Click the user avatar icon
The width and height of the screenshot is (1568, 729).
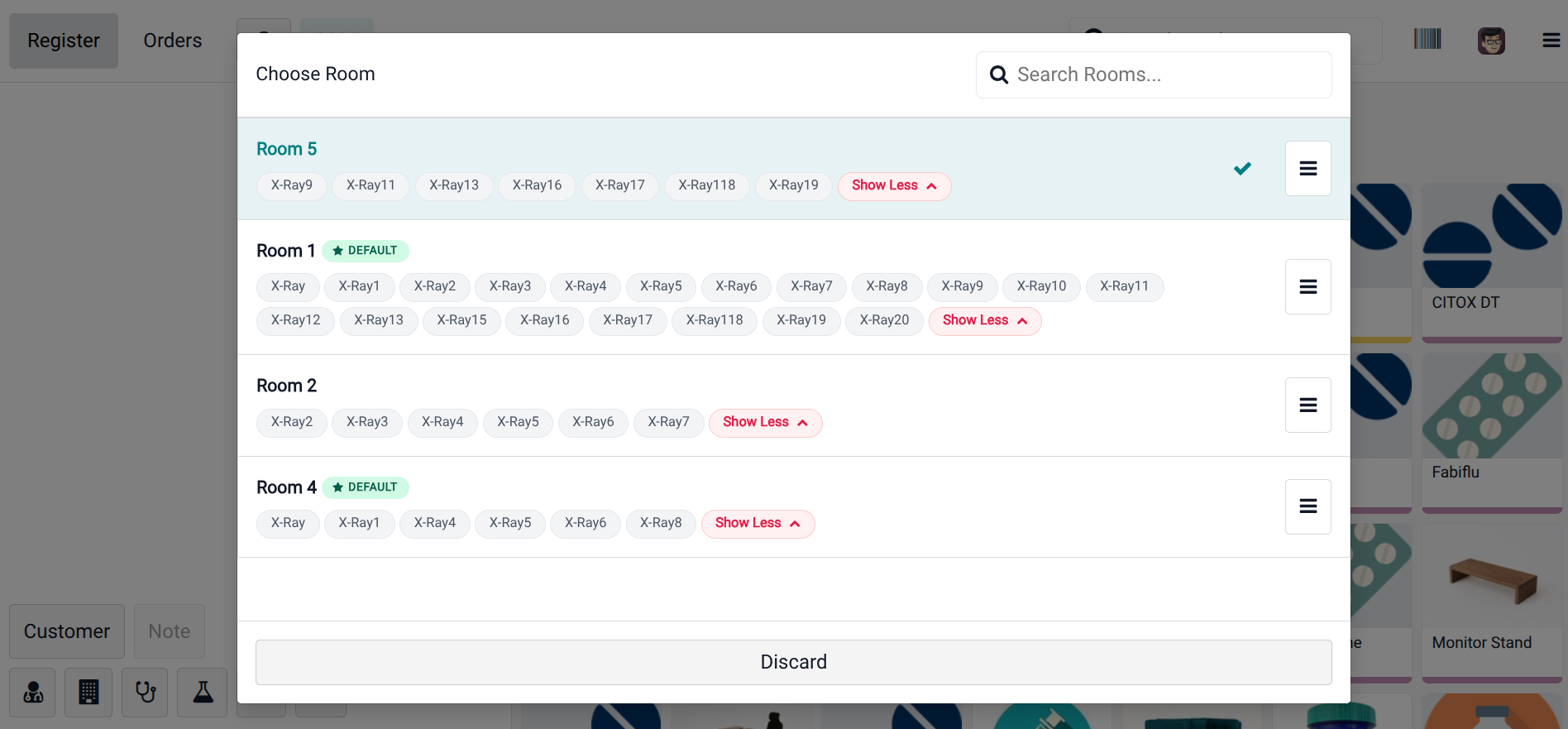1490,41
